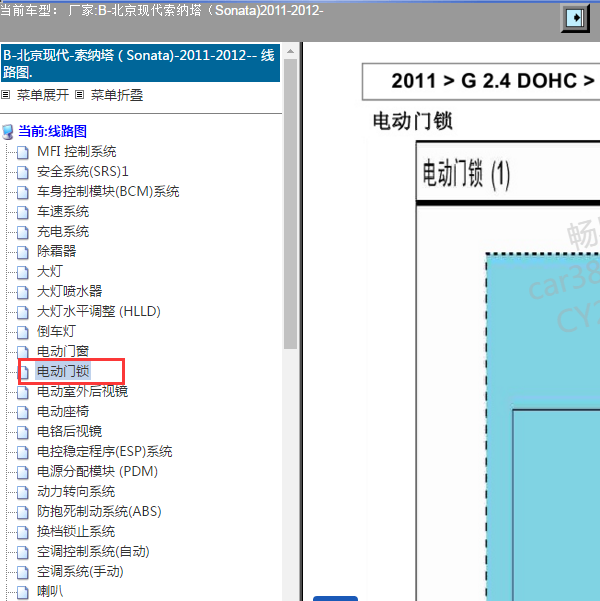Click page icon next to 车身控制模块(BCM)系统
This screenshot has height=601, width=600.
coord(23,192)
